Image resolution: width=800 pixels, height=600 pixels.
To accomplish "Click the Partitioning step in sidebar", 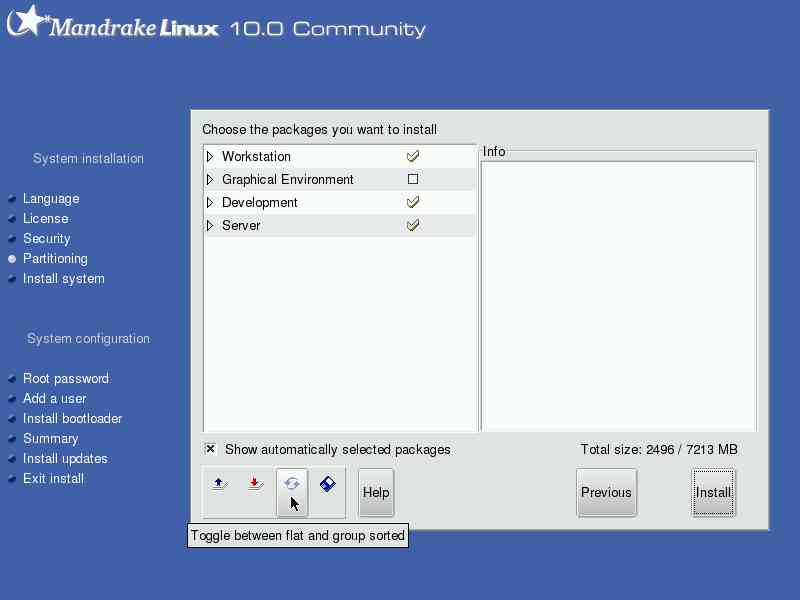I will pyautogui.click(x=55, y=259).
